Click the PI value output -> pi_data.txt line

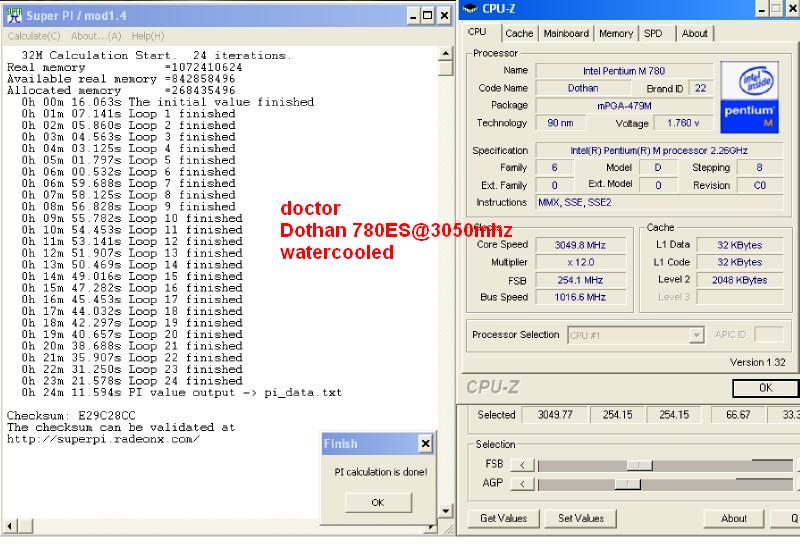point(182,393)
